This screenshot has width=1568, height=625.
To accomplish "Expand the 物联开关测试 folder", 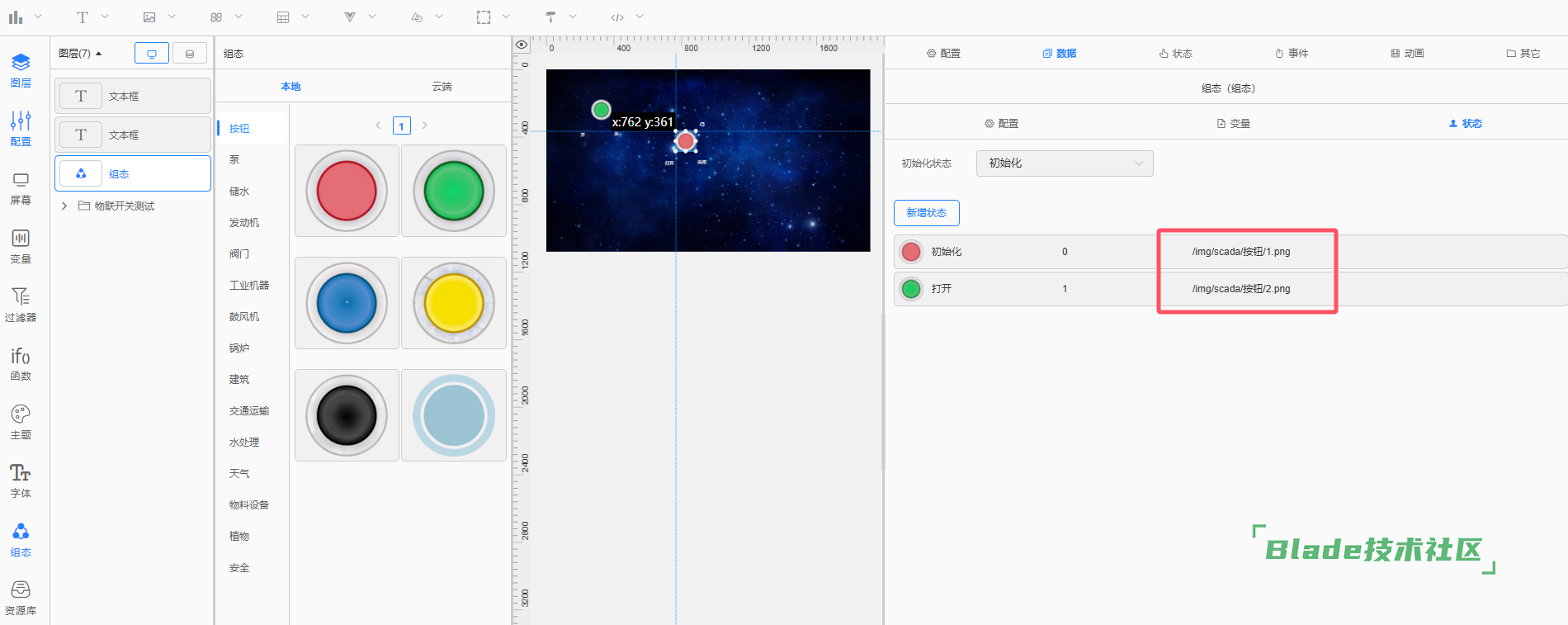I will pos(64,206).
